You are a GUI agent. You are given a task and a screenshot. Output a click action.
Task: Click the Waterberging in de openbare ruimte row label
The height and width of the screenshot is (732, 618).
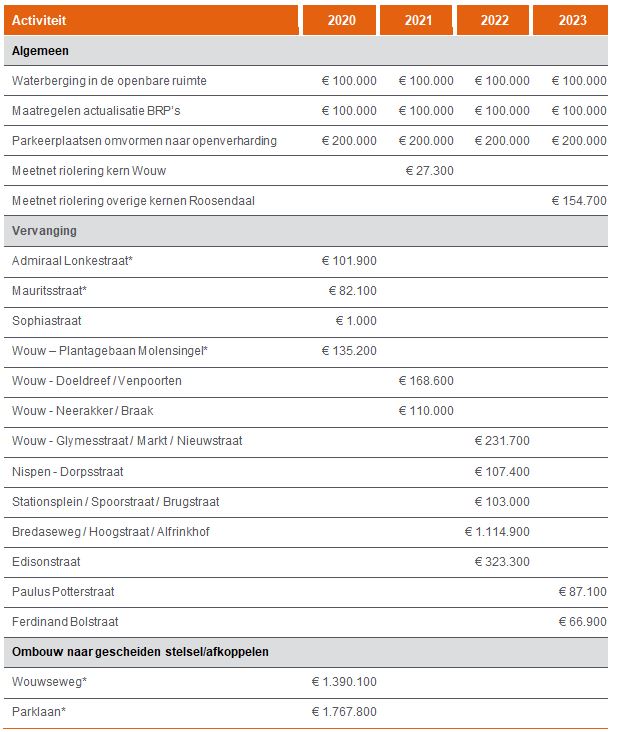tap(109, 81)
